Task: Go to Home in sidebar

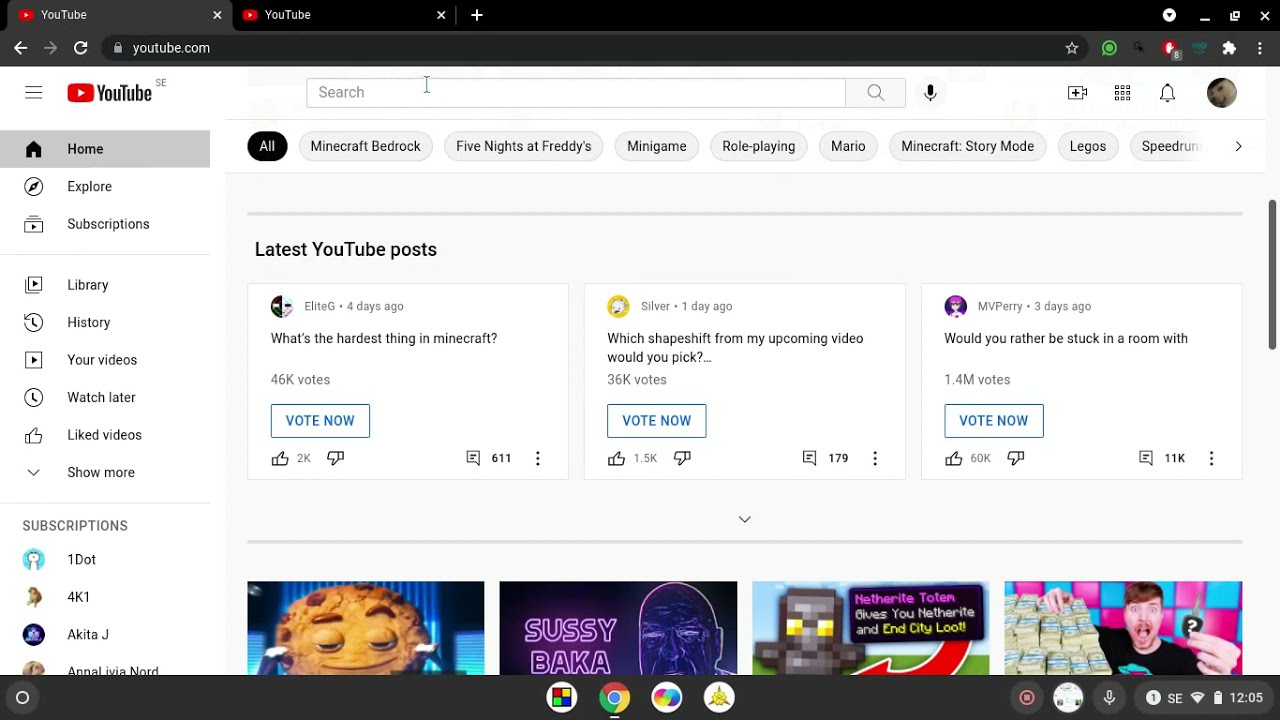Action: 105,149
